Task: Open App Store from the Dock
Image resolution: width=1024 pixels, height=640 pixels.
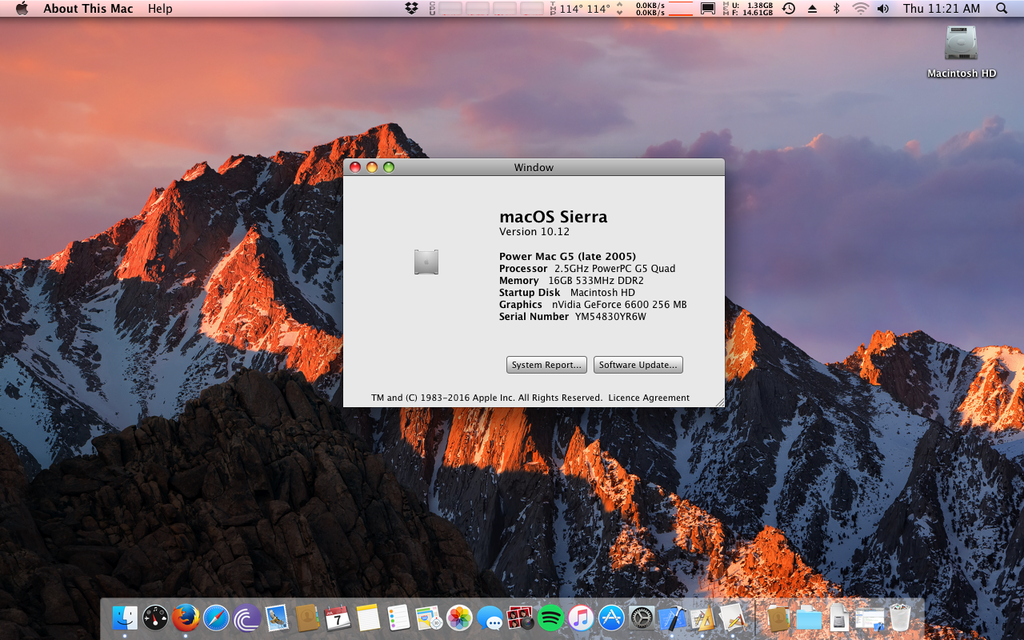Action: [611, 617]
